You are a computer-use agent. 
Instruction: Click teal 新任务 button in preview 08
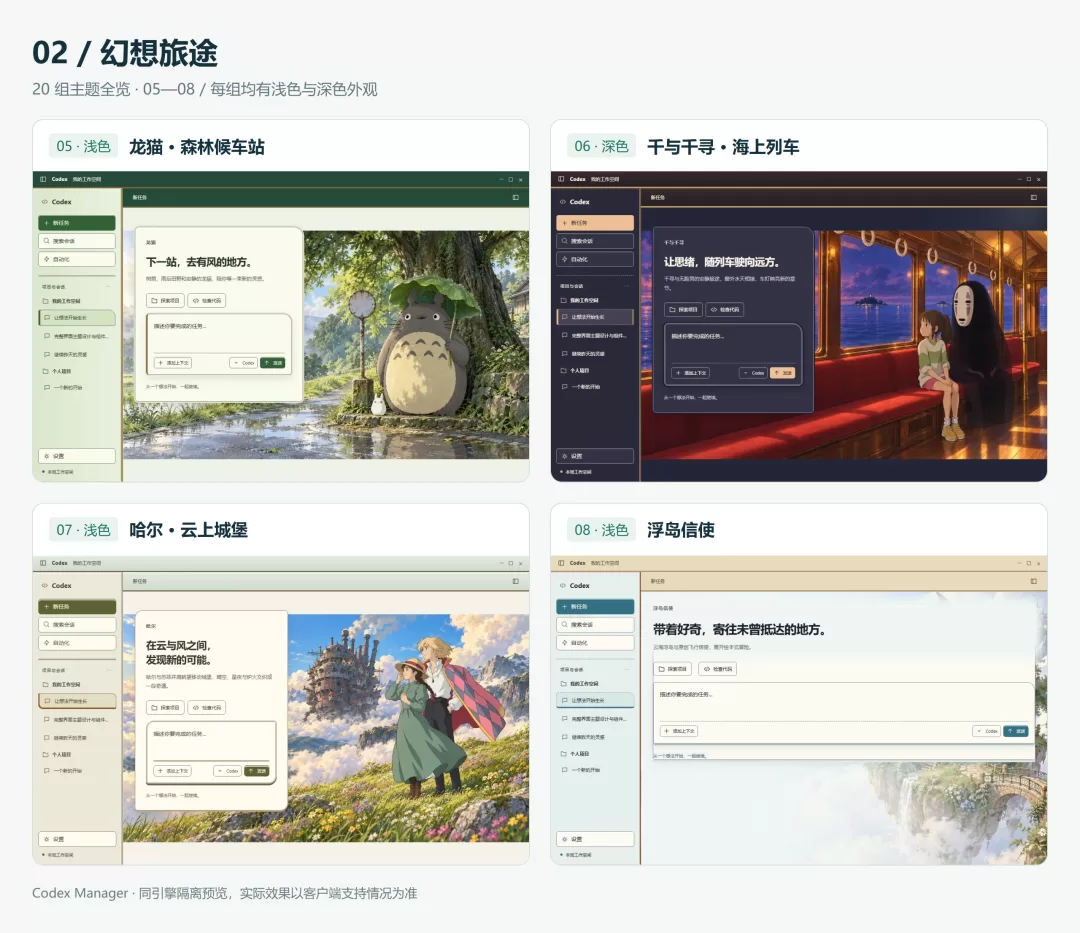pyautogui.click(x=595, y=607)
